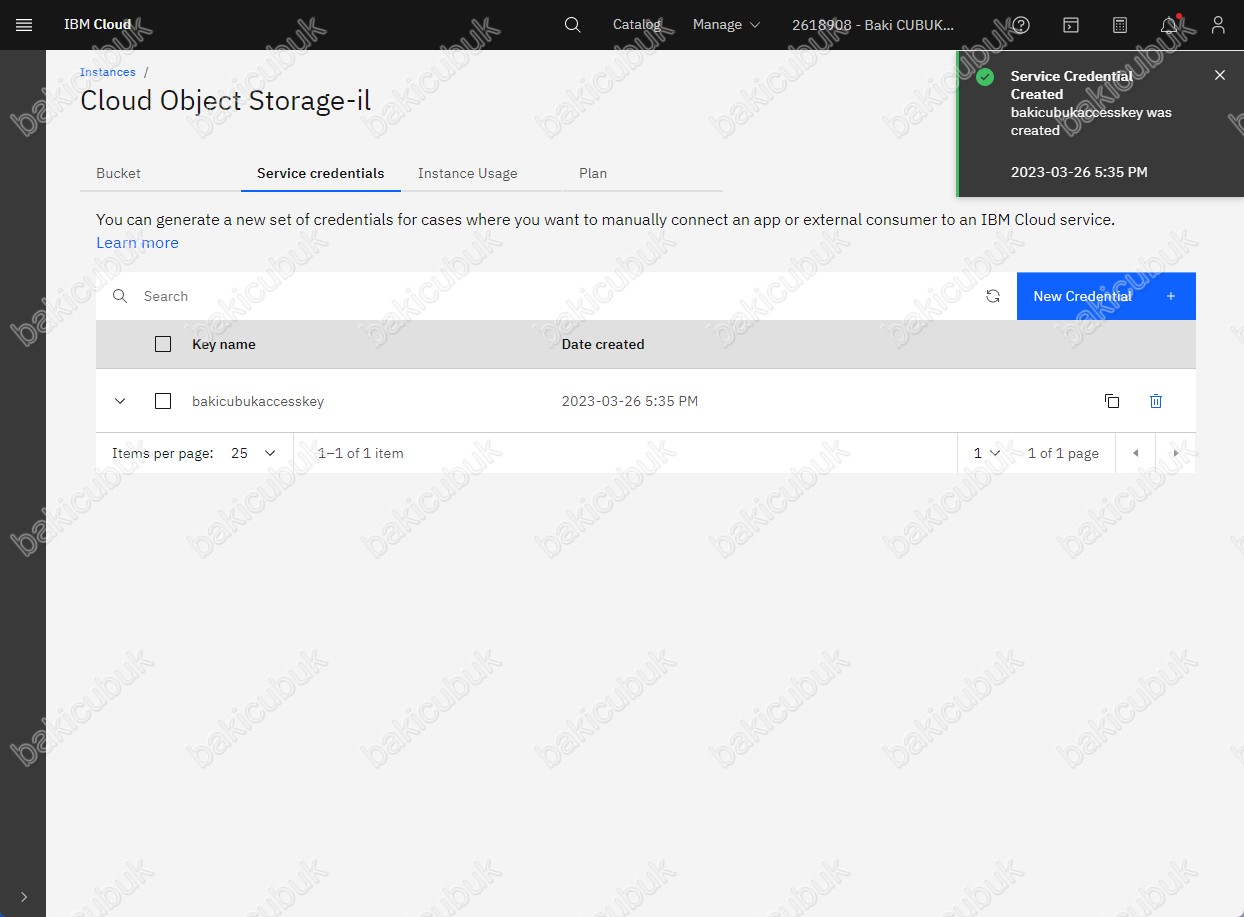Open the Plan tab

[642, 173]
